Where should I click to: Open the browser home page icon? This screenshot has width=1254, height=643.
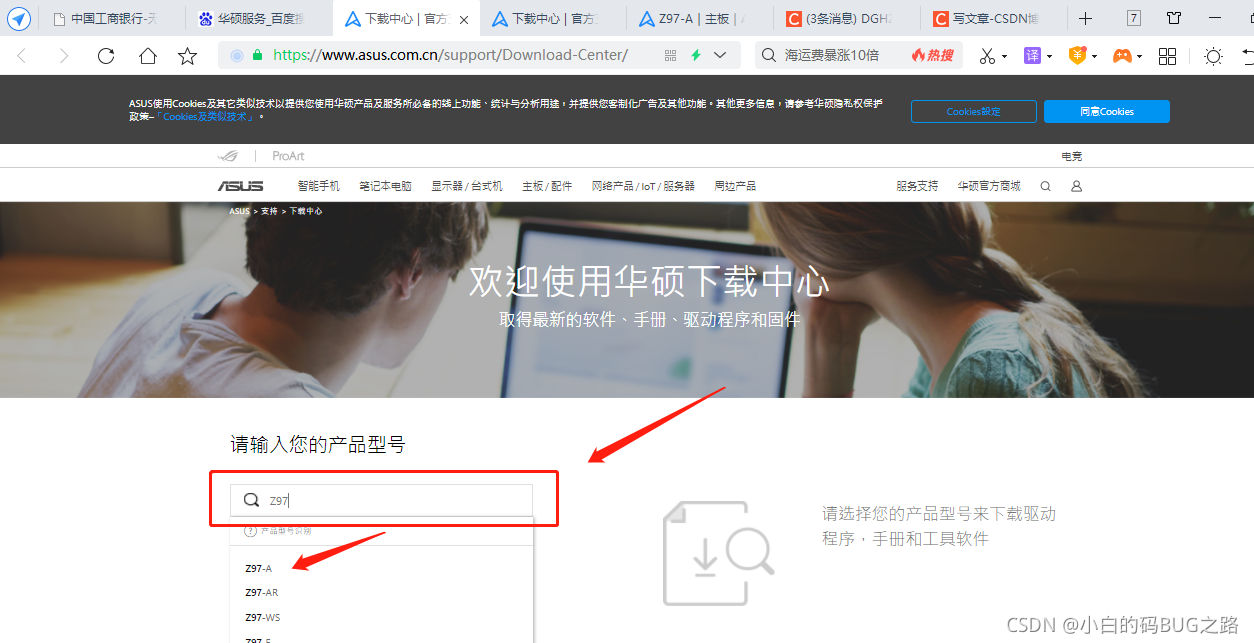(x=147, y=56)
